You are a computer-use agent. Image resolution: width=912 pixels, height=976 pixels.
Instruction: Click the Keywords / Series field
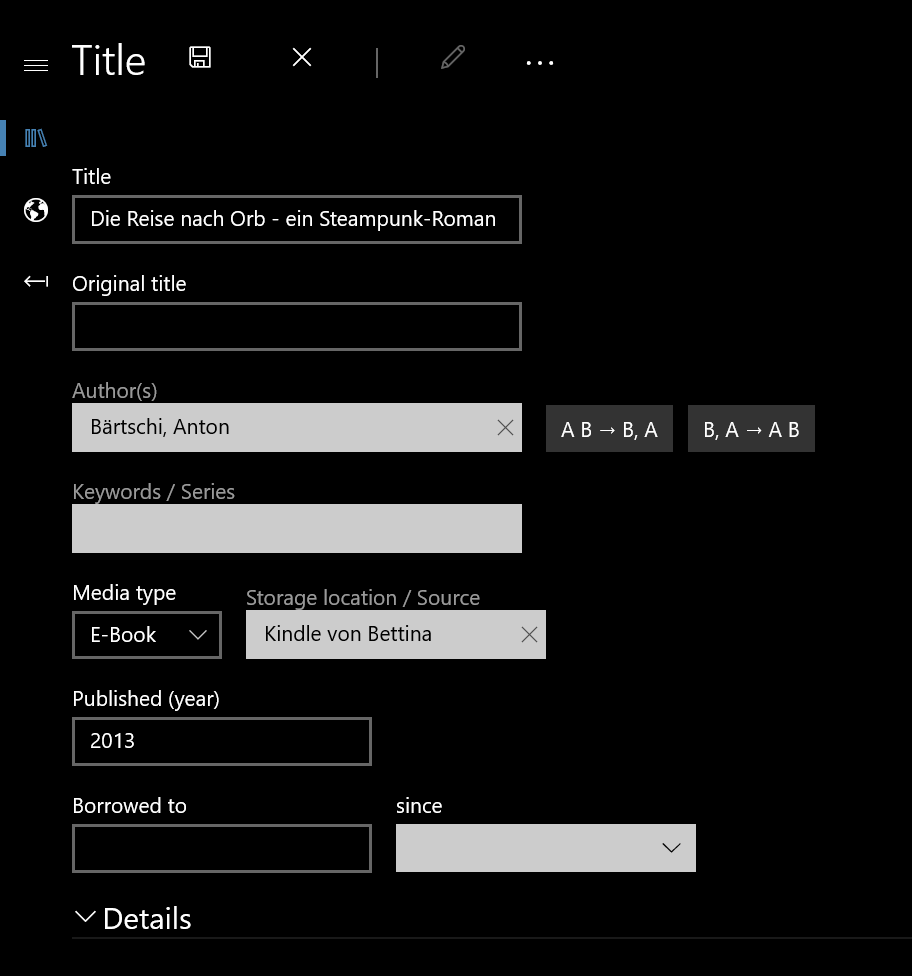296,528
